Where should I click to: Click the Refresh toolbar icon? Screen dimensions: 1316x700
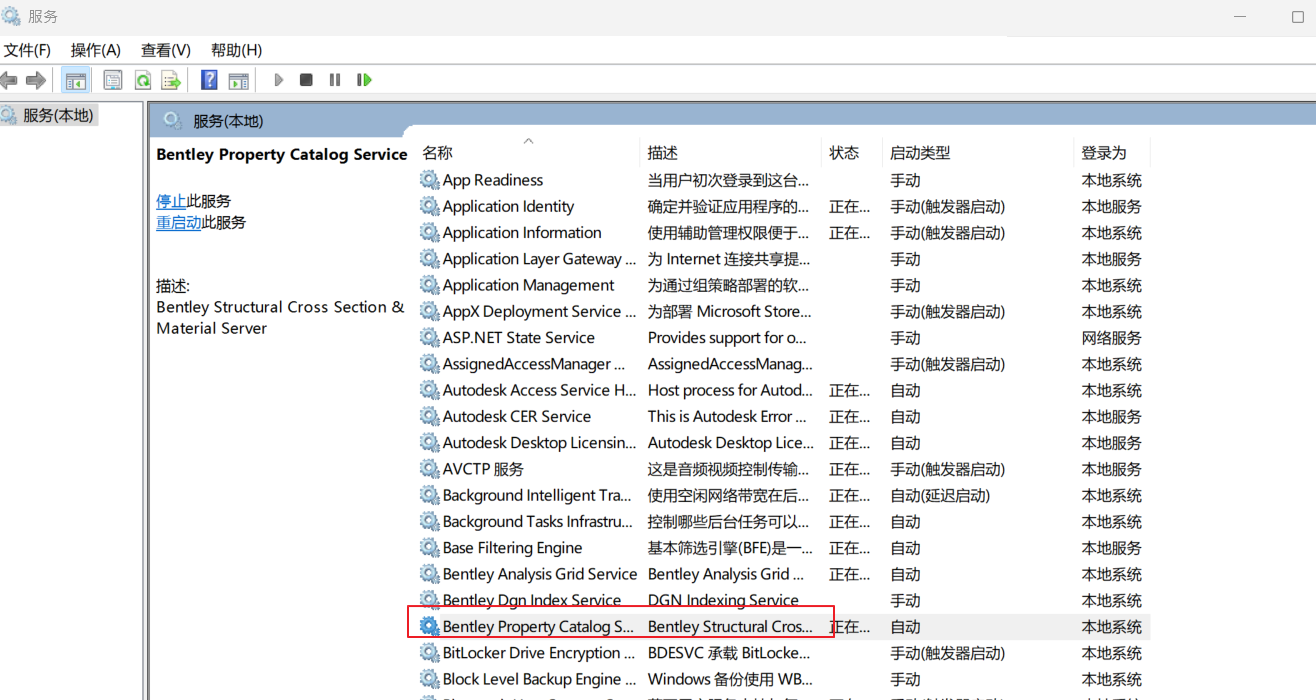(142, 80)
